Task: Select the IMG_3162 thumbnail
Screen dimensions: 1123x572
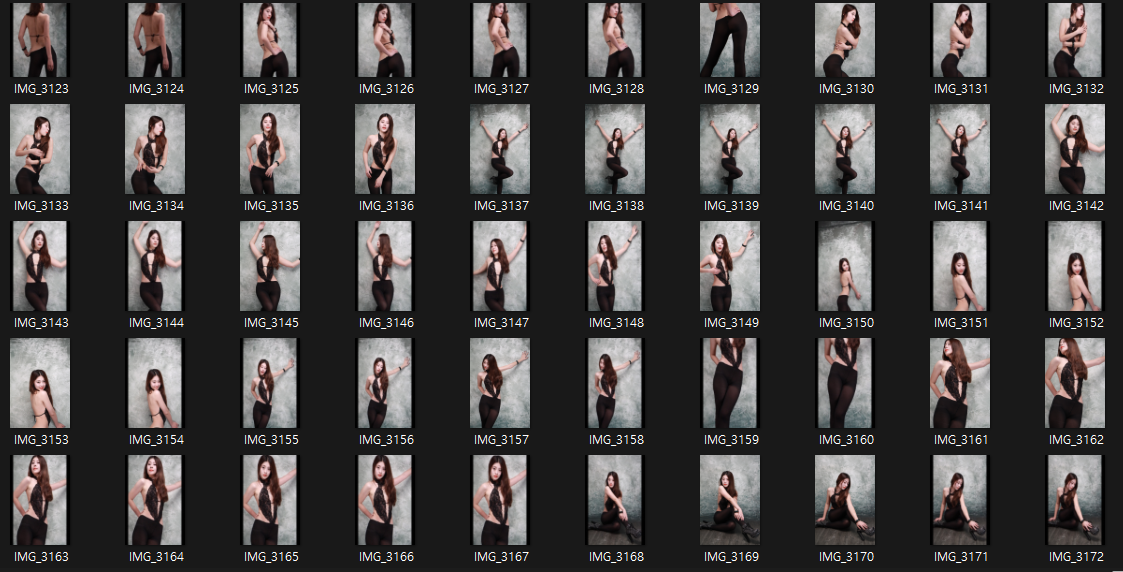Action: tap(1075, 383)
